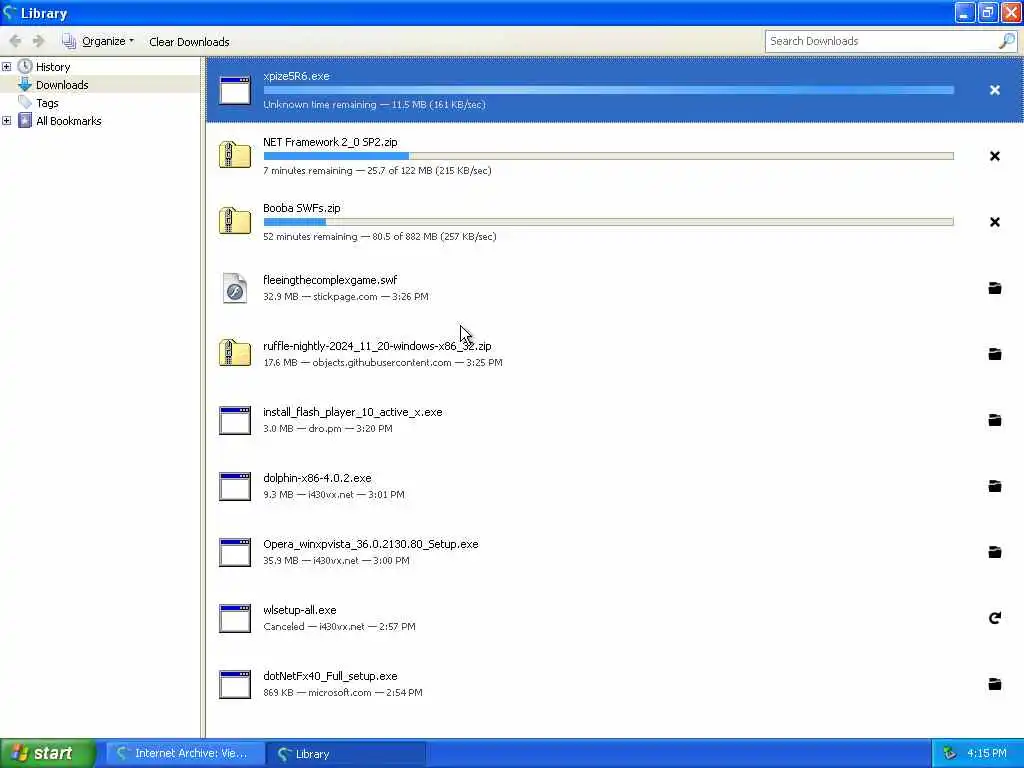Viewport: 1024px width, 768px height.
Task: Select the fleeingthecomplexgame.swf file name
Action: (x=330, y=280)
